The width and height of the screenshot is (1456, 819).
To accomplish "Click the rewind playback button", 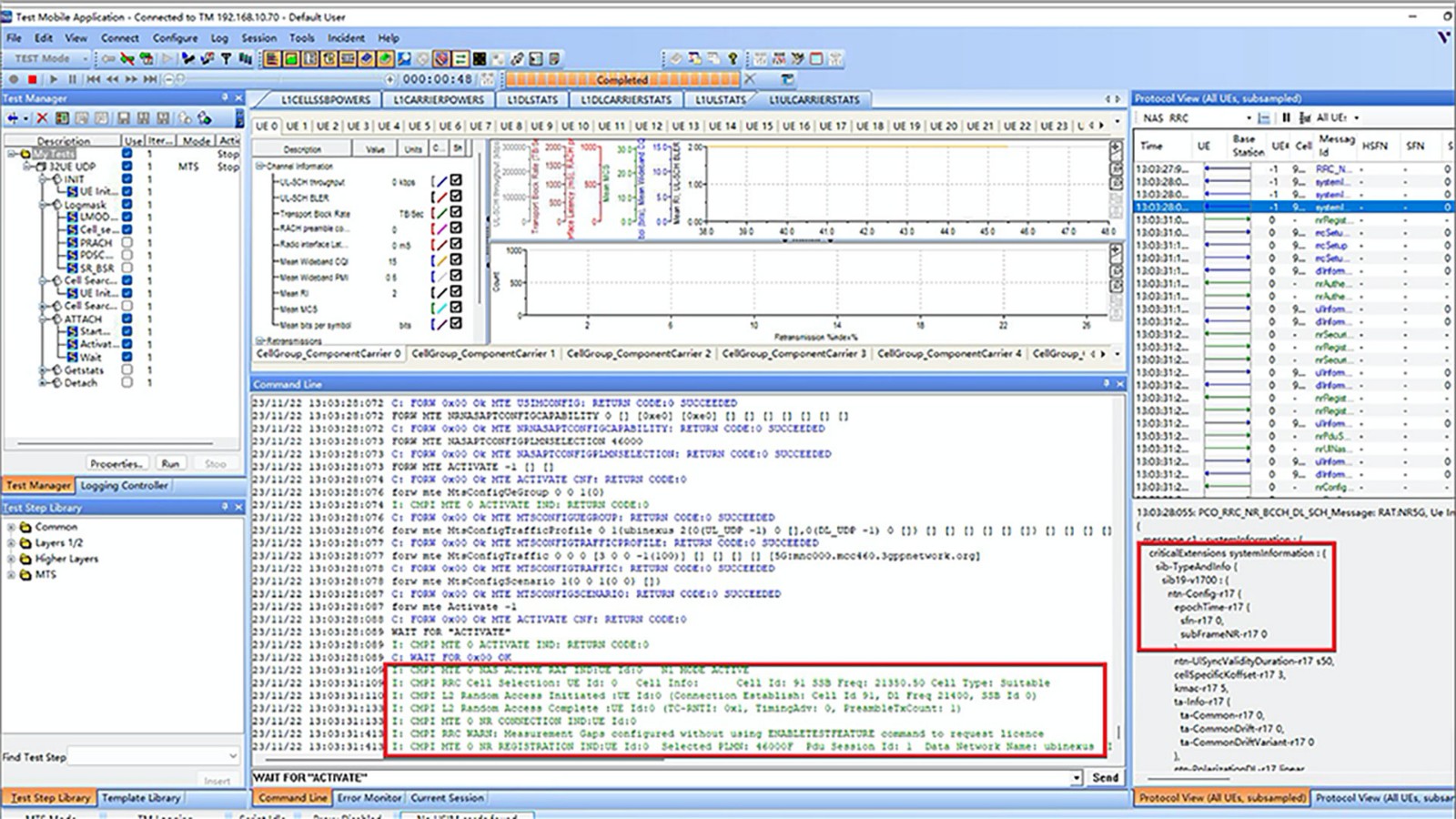I will tap(113, 79).
